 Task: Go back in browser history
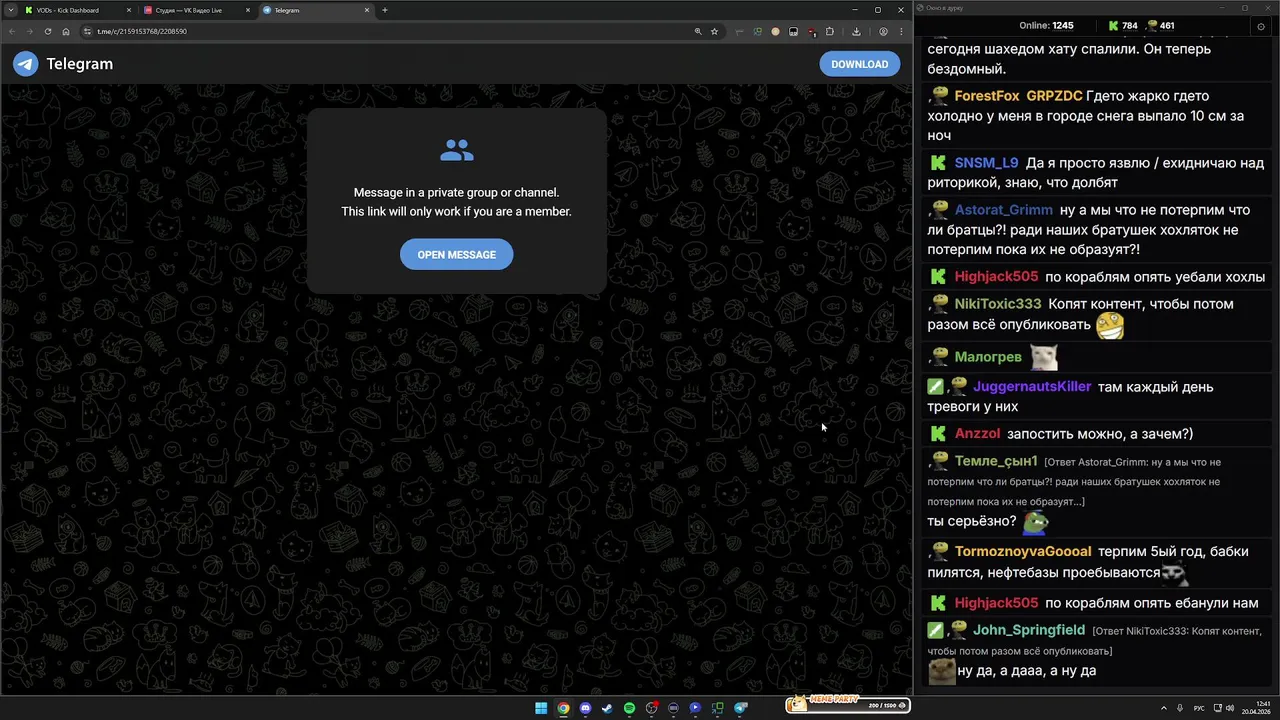pos(12,31)
